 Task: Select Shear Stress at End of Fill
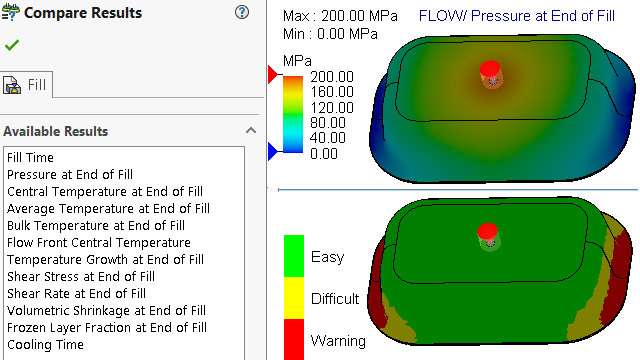81,277
